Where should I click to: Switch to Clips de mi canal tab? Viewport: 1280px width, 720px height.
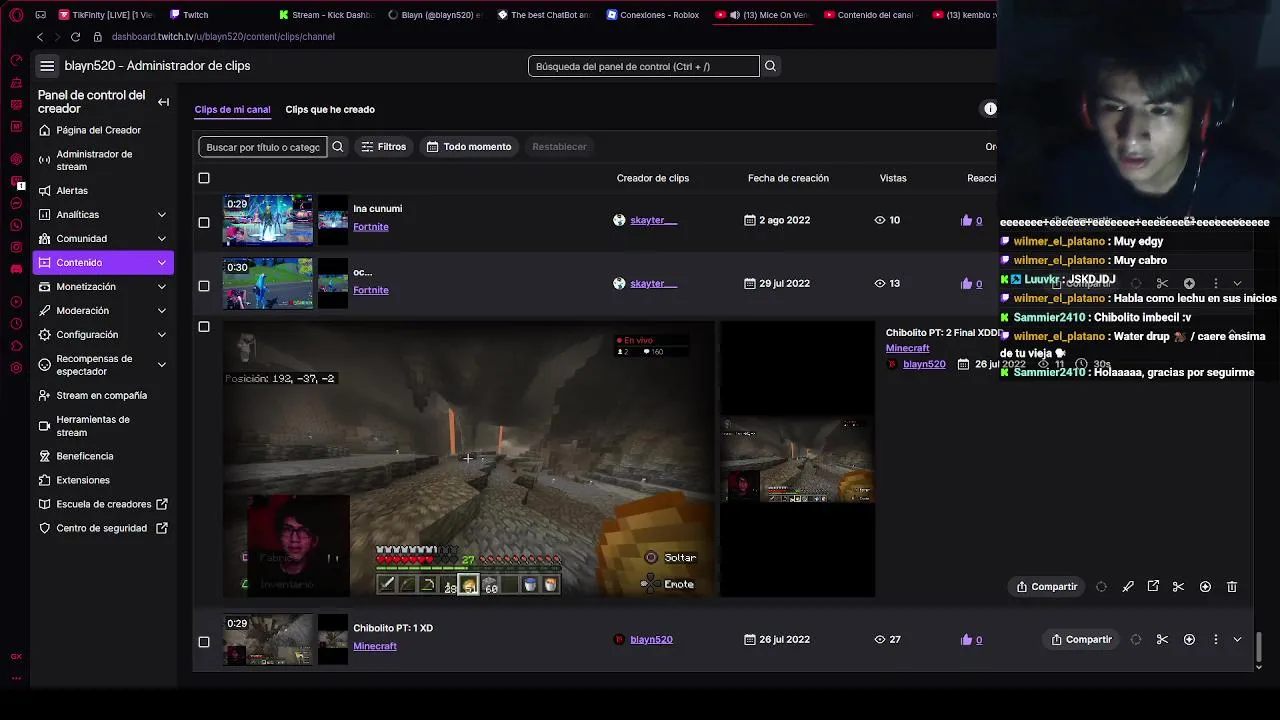pos(232,110)
